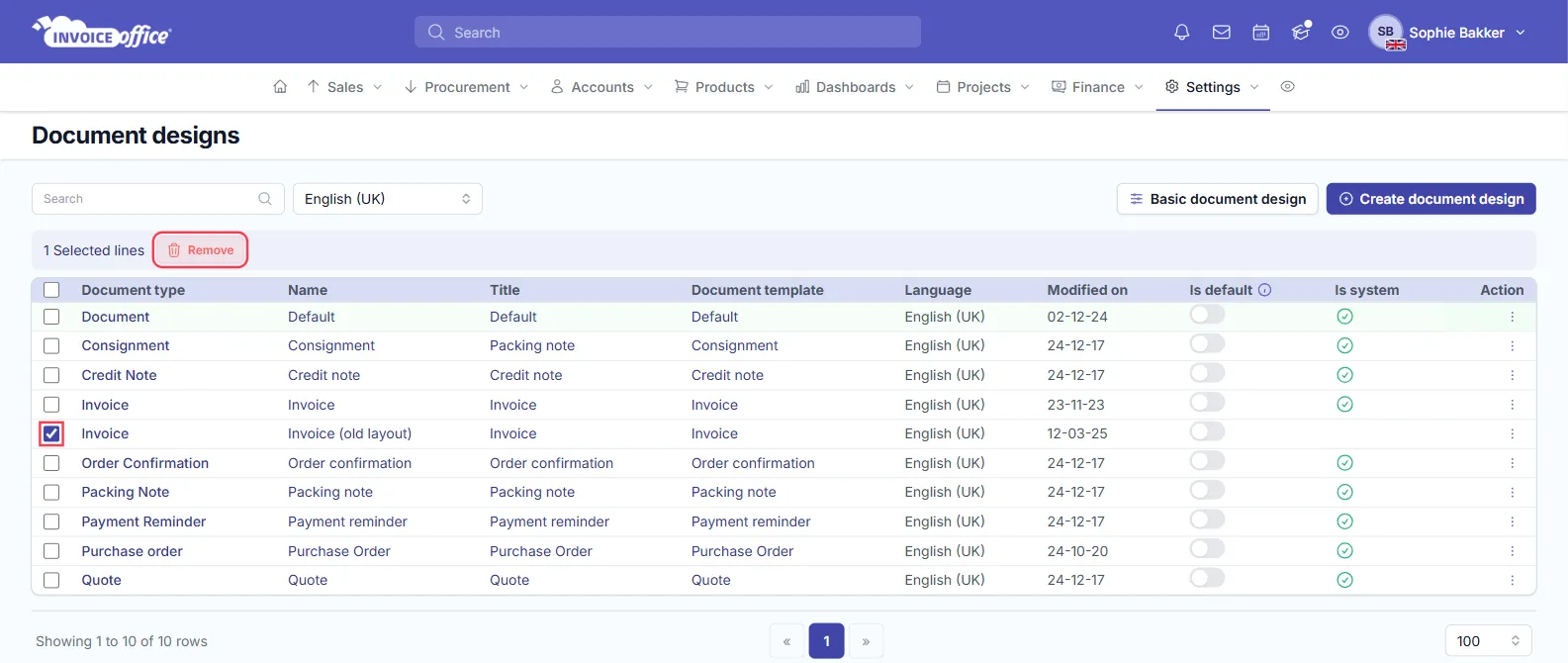Go to next page in pagination
1568x663 pixels.
click(866, 641)
